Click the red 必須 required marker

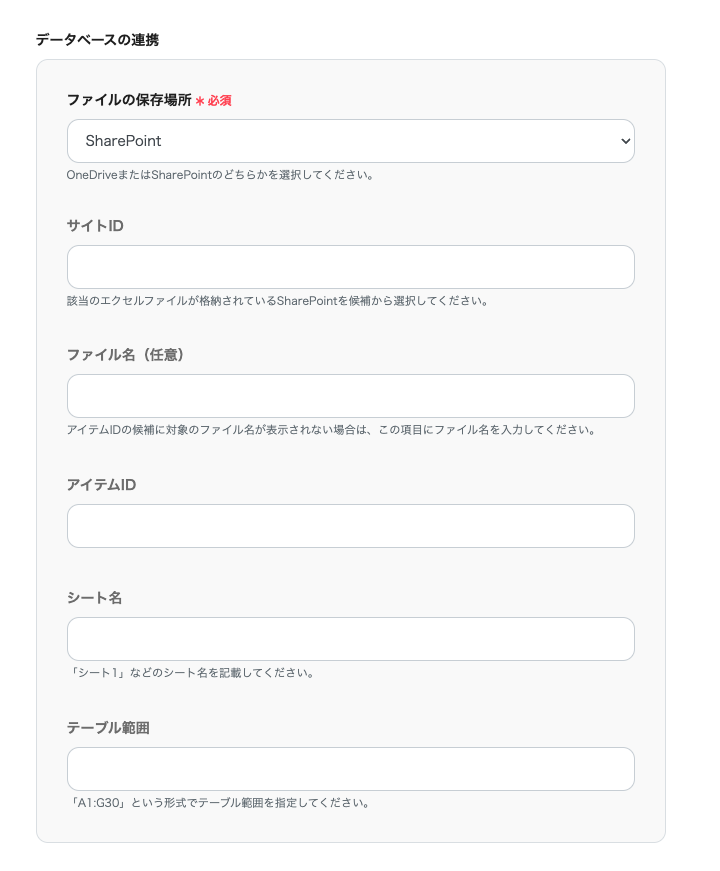click(x=214, y=101)
